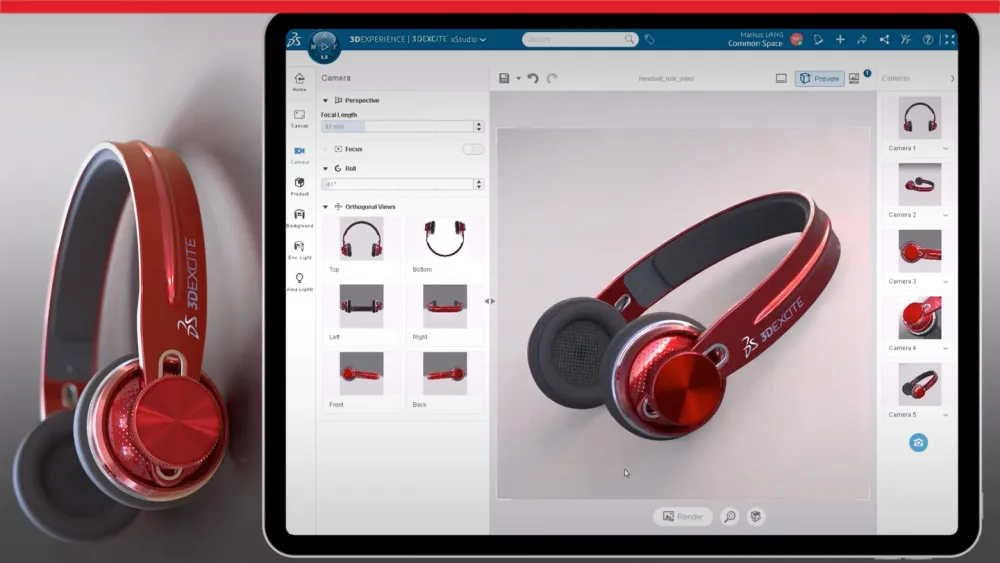The height and width of the screenshot is (563, 1000).
Task: Click the blue add camera button
Action: click(917, 442)
